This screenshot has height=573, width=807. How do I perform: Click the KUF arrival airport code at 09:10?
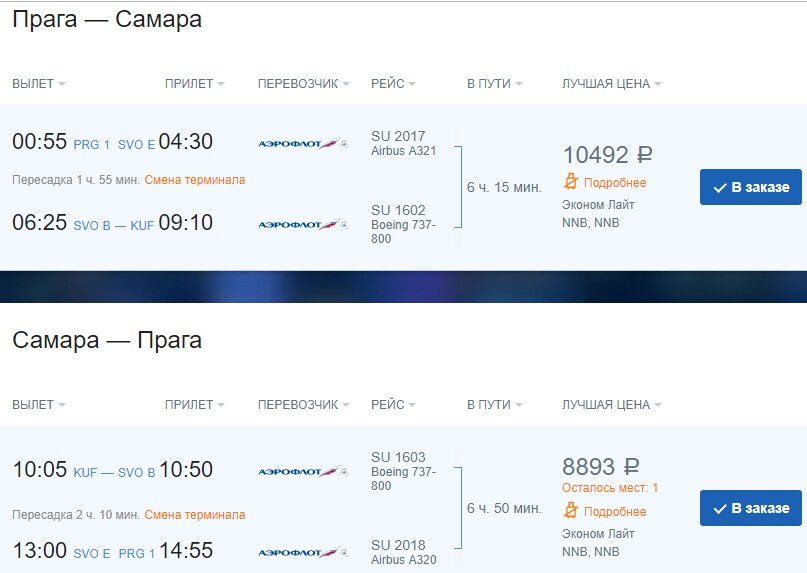tap(142, 226)
